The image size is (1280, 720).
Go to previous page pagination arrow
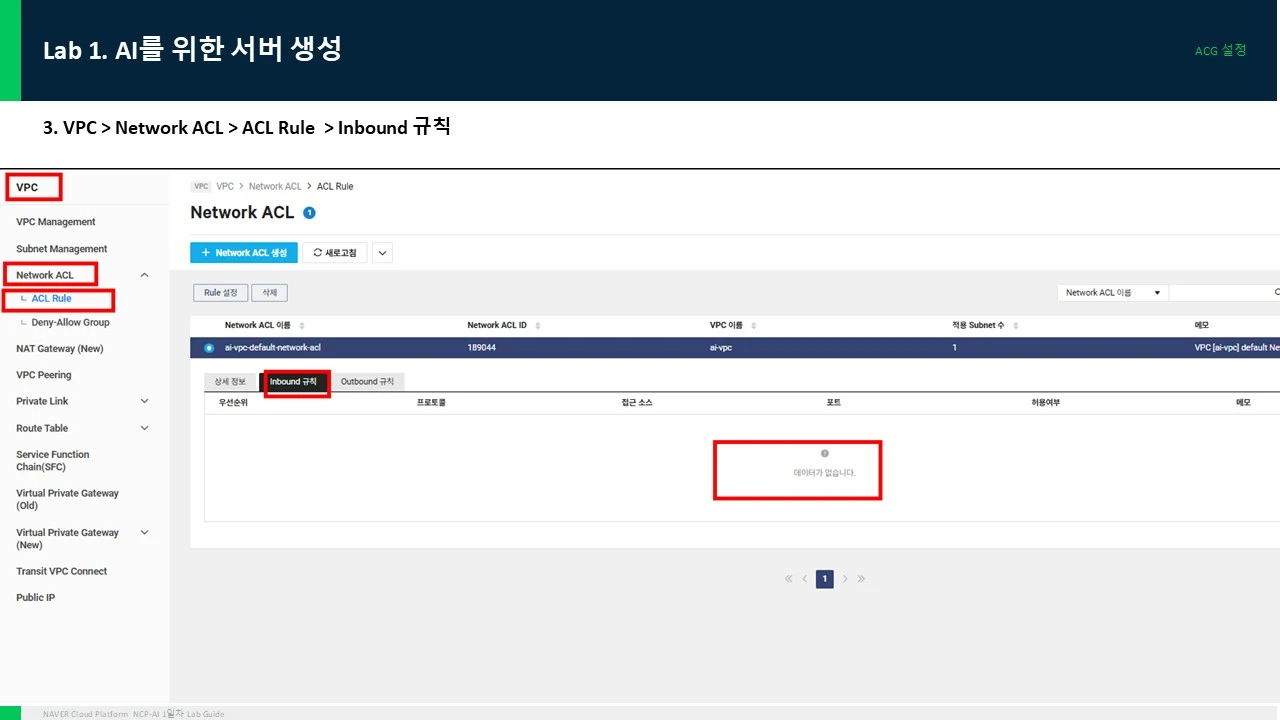tap(804, 579)
